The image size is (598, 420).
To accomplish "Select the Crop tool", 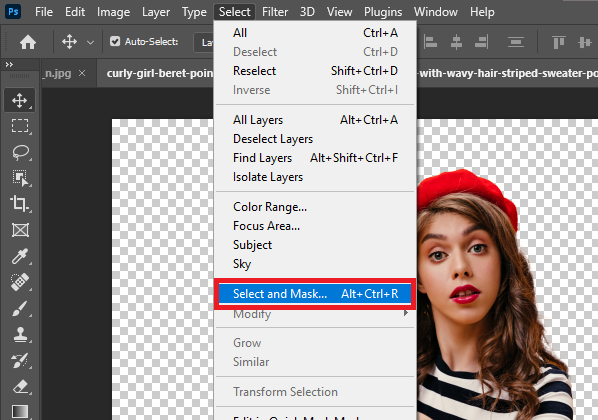I will (x=19, y=204).
